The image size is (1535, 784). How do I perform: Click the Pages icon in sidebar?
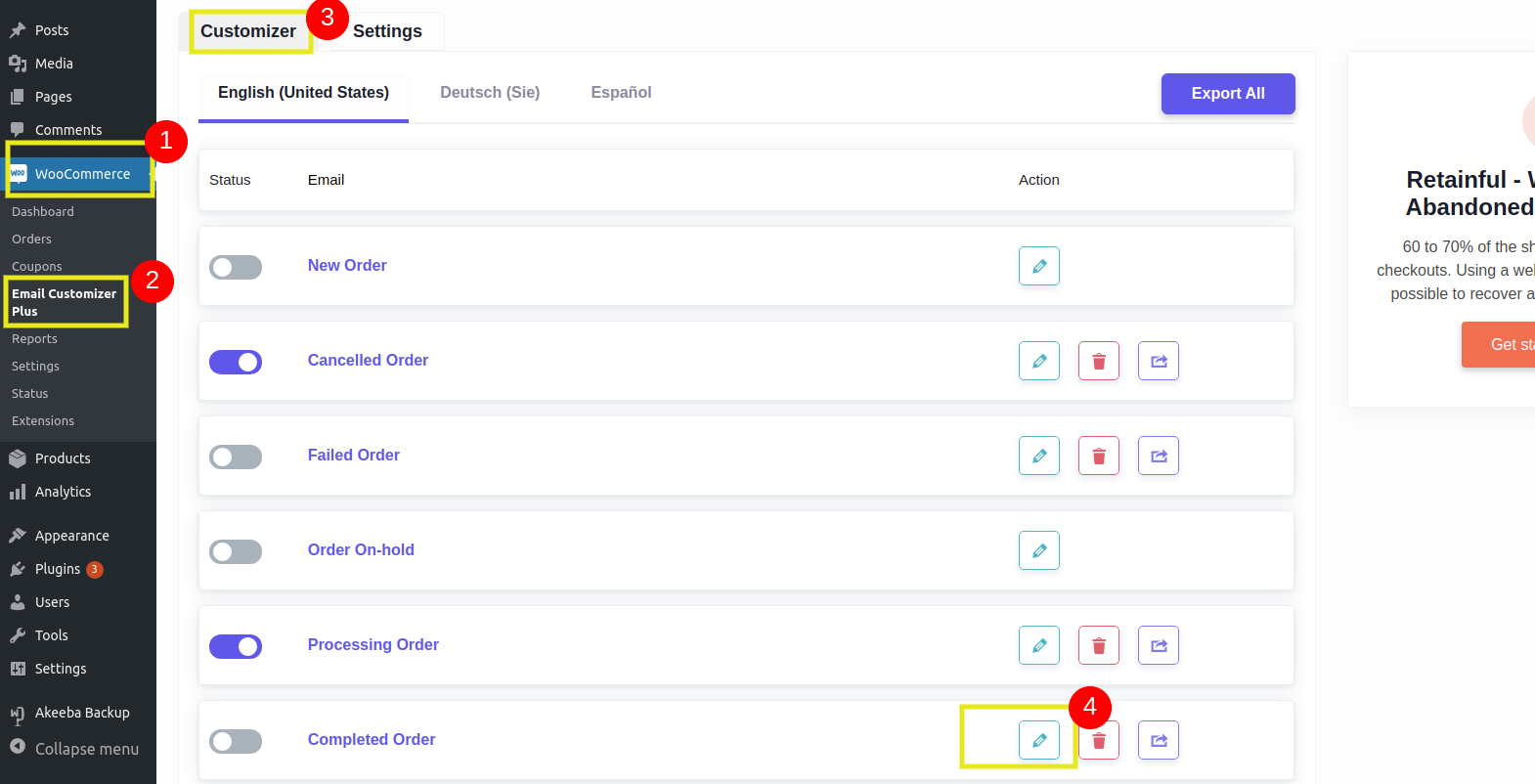(18, 97)
